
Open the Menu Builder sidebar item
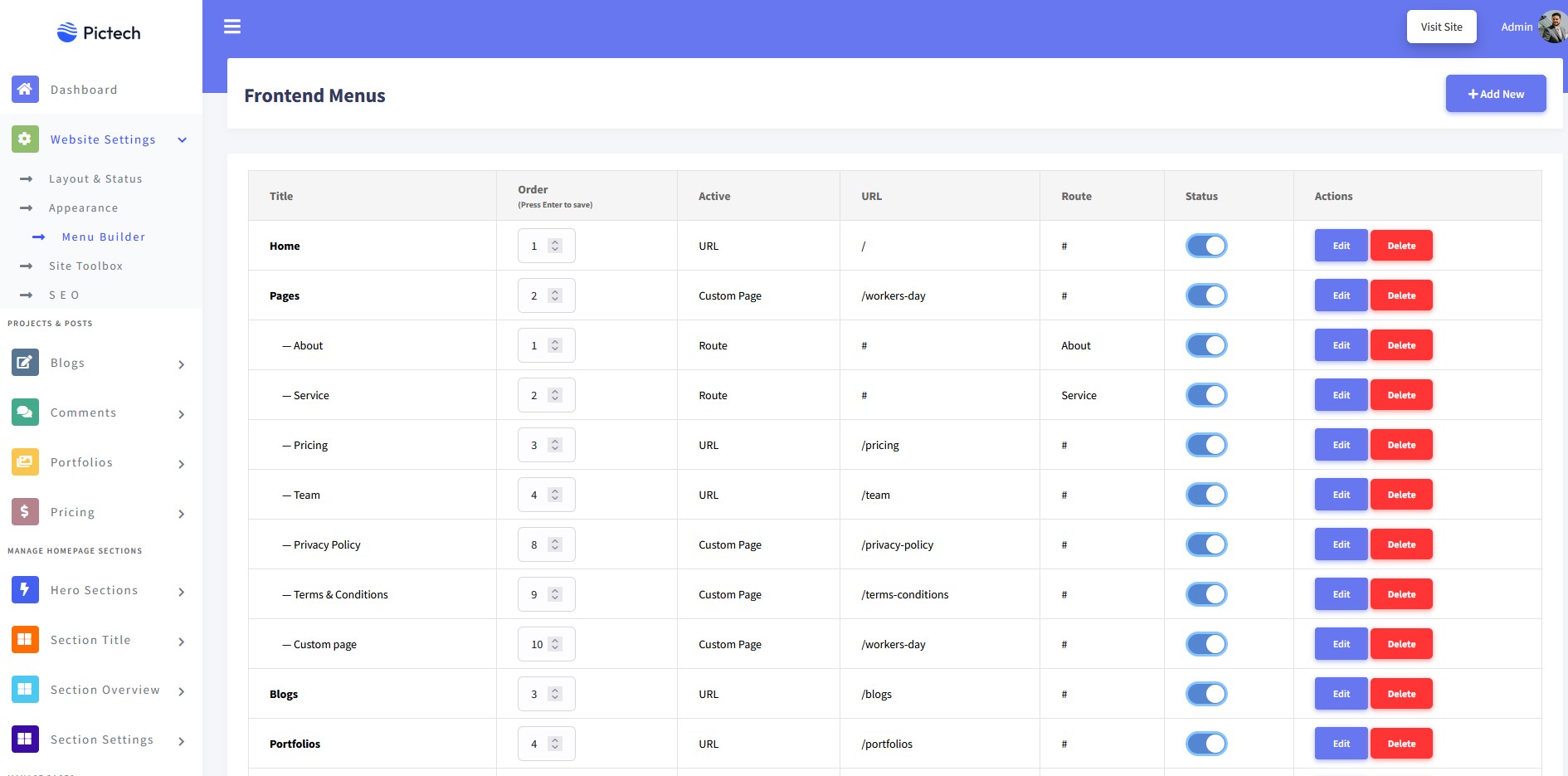coord(104,237)
